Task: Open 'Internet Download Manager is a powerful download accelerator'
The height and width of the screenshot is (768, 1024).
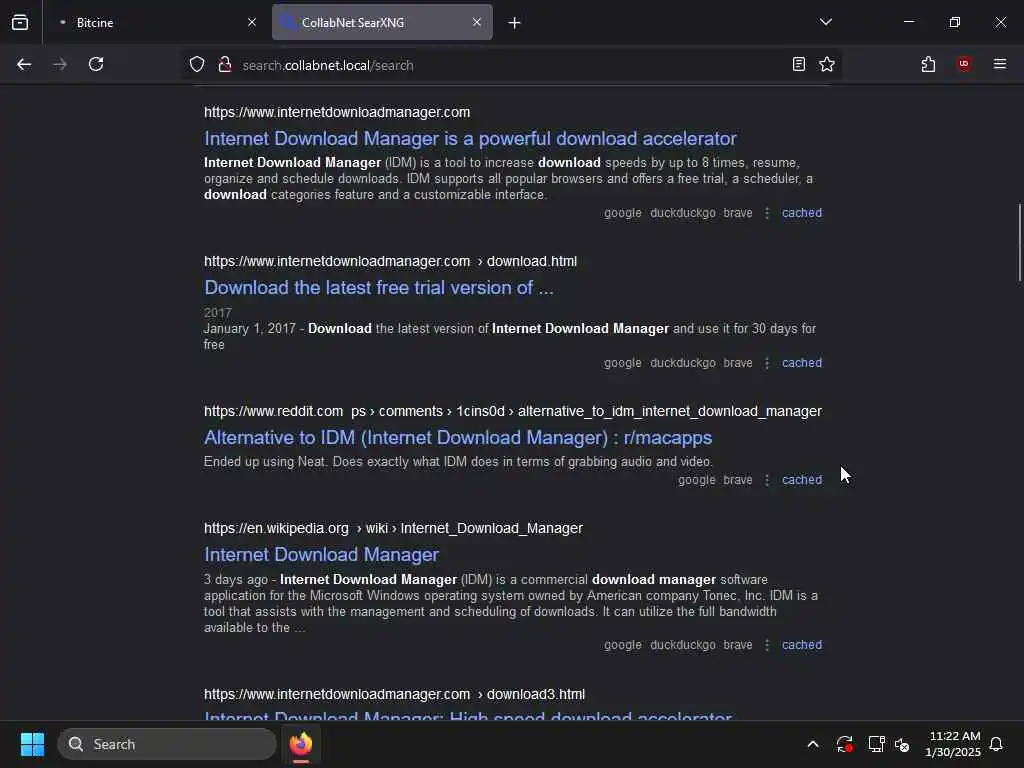Action: (x=470, y=138)
